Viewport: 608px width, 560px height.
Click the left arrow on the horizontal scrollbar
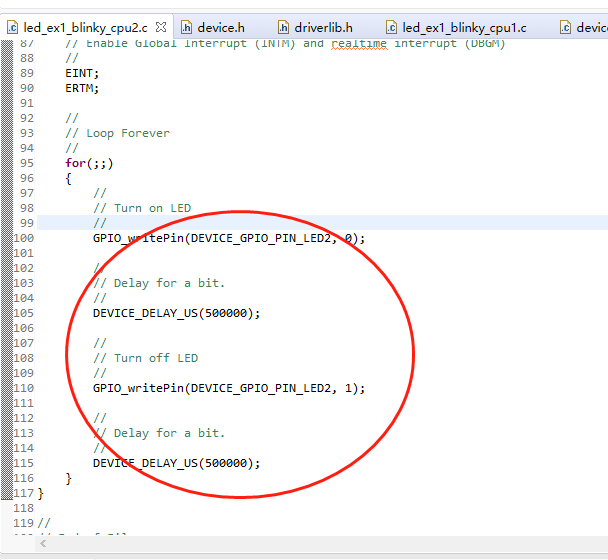[43, 543]
